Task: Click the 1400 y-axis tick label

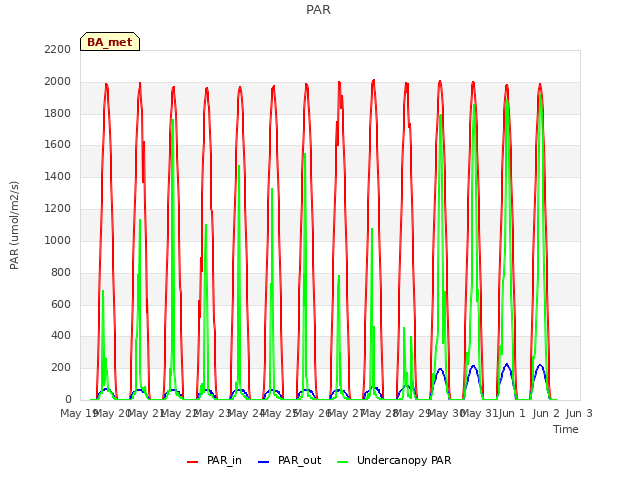Action: 58,177
